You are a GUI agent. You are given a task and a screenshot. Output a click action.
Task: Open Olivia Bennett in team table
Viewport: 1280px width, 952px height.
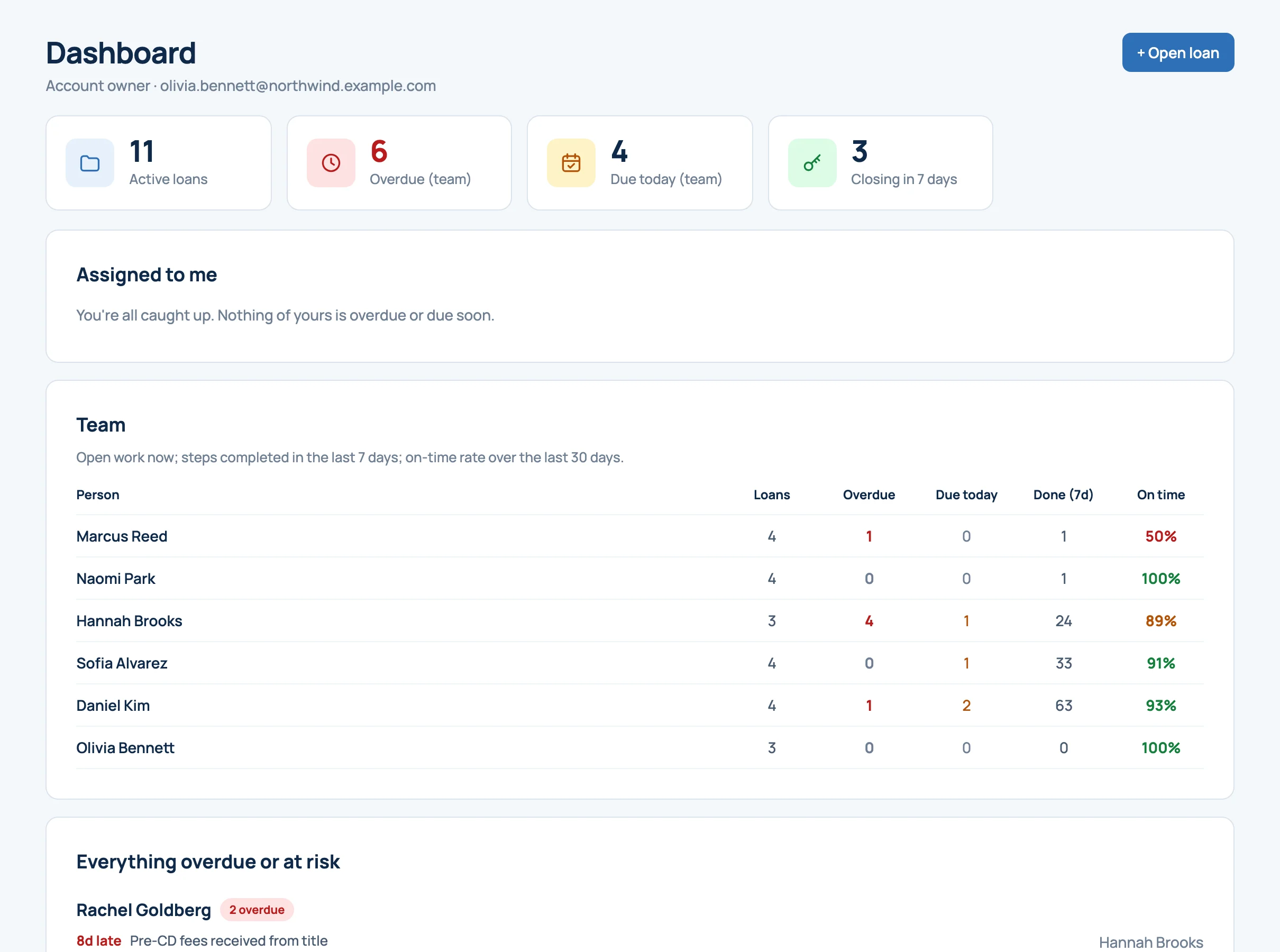click(x=125, y=748)
